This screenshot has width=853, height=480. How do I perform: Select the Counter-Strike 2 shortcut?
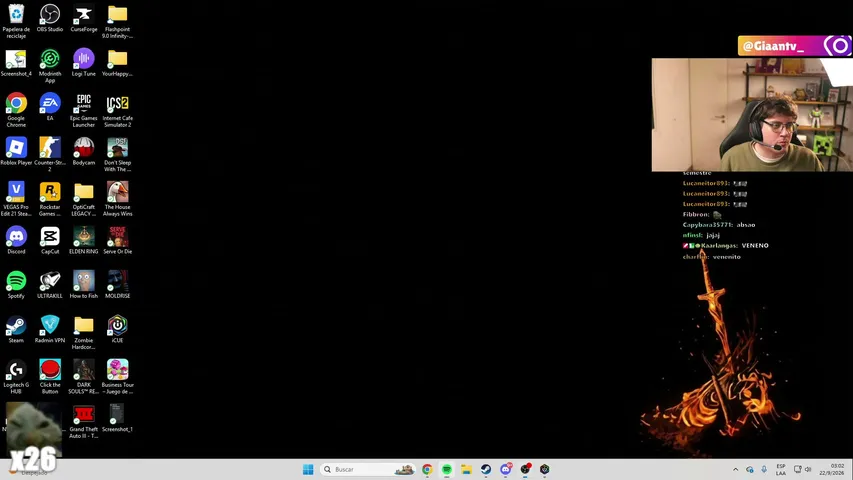coord(50,155)
